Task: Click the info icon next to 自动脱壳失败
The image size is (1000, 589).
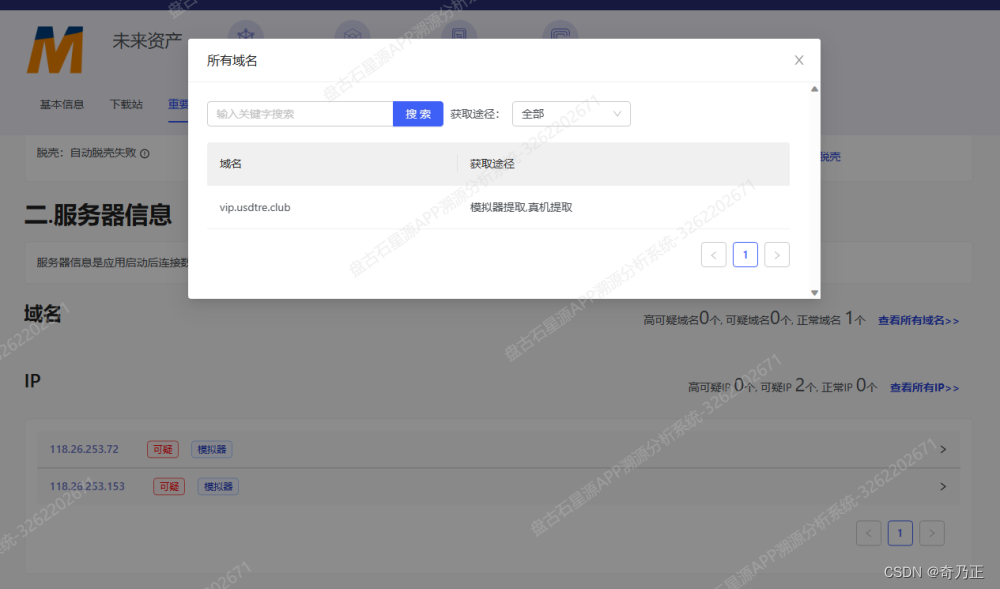Action: pos(145,154)
